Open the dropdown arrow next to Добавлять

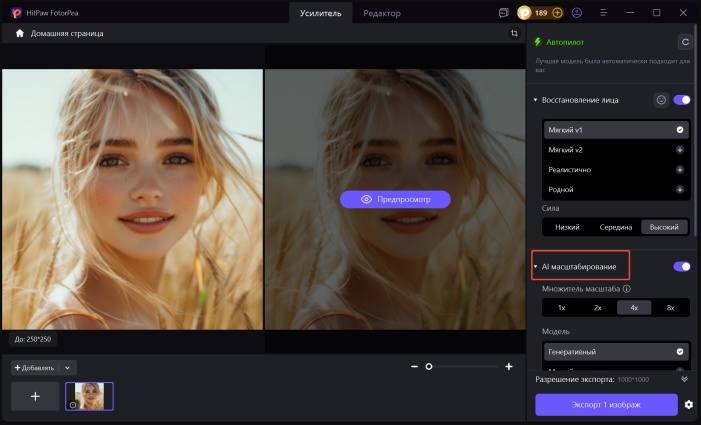tap(68, 368)
